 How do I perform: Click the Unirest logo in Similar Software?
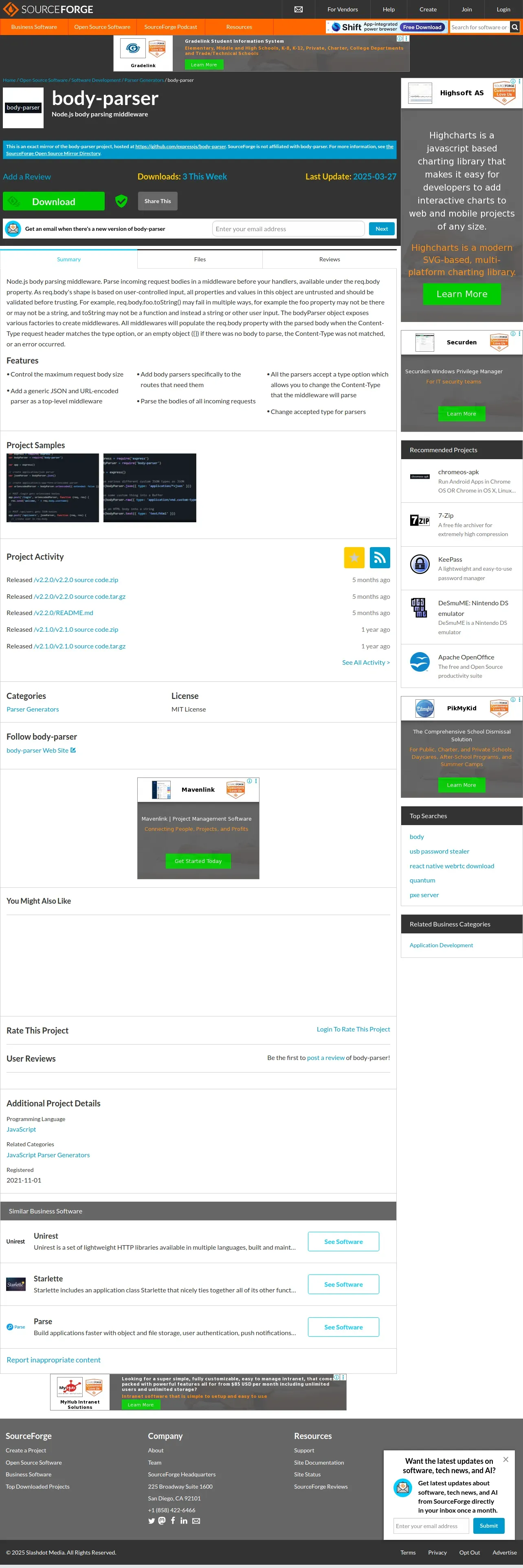(x=16, y=1242)
